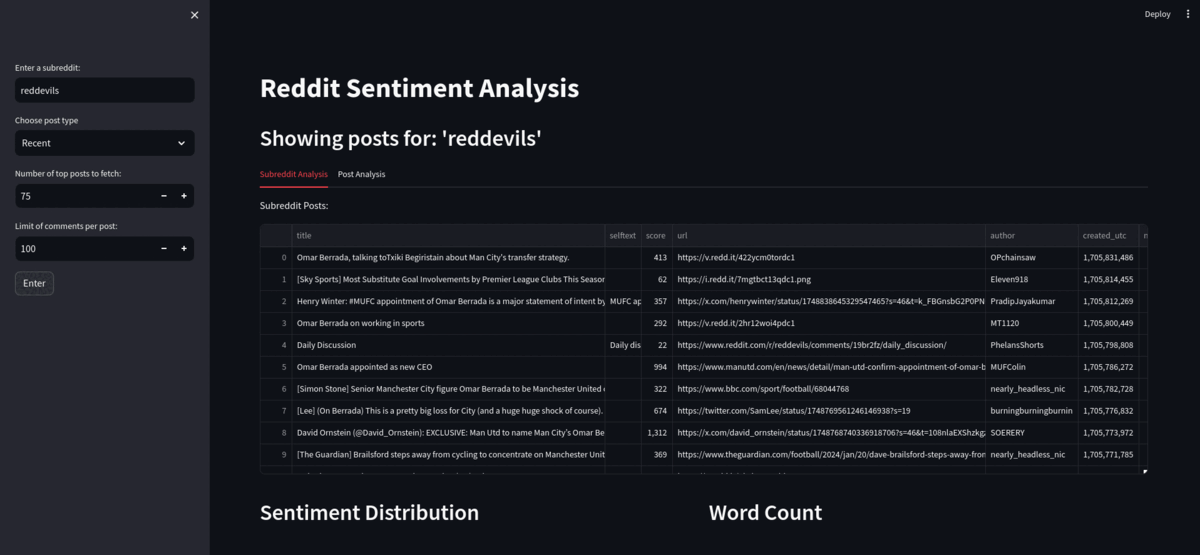Click the score cell showing 994
Viewport: 1200px width, 555px height.
[656, 368]
